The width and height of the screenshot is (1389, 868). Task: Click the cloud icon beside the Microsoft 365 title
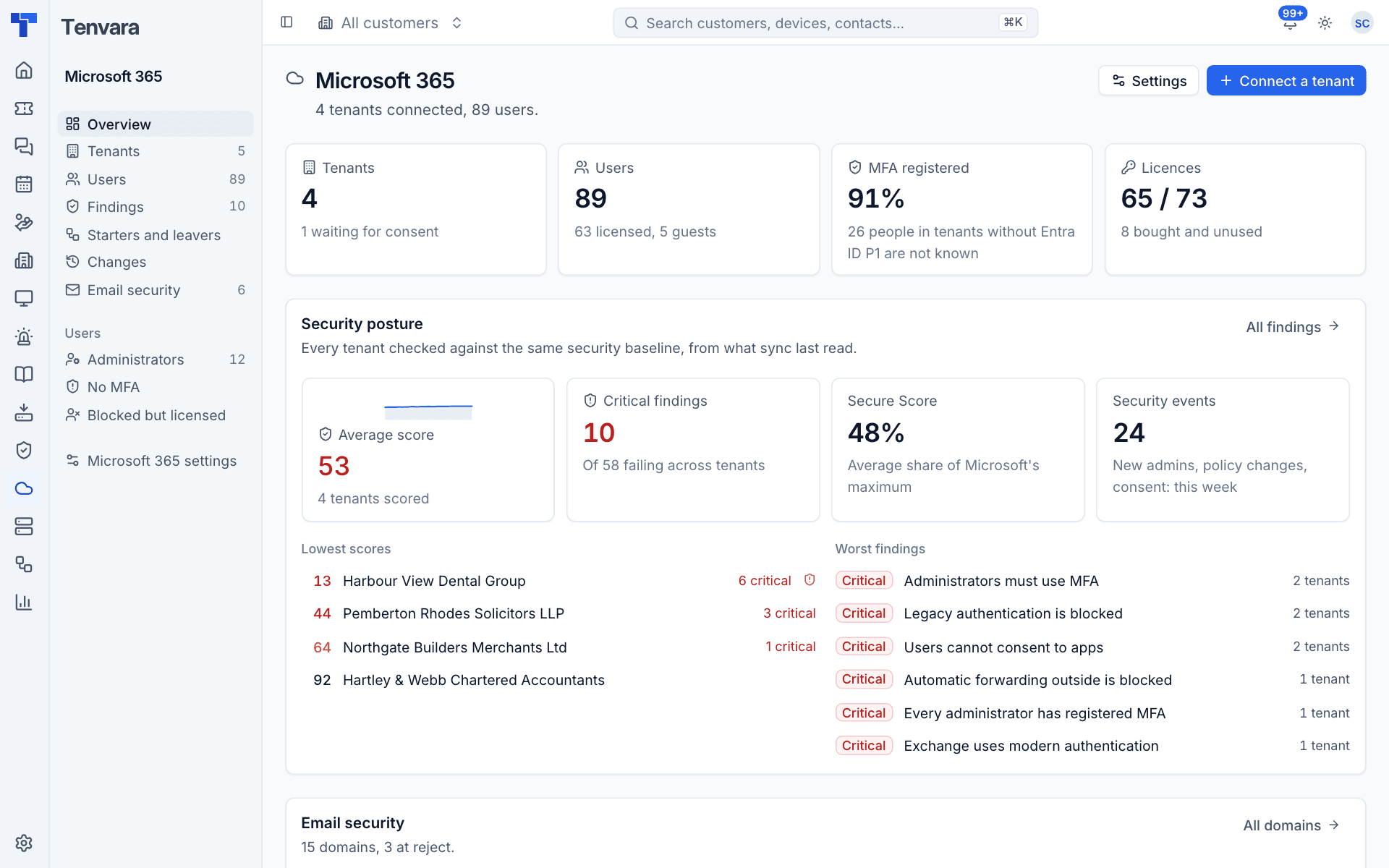pos(294,79)
